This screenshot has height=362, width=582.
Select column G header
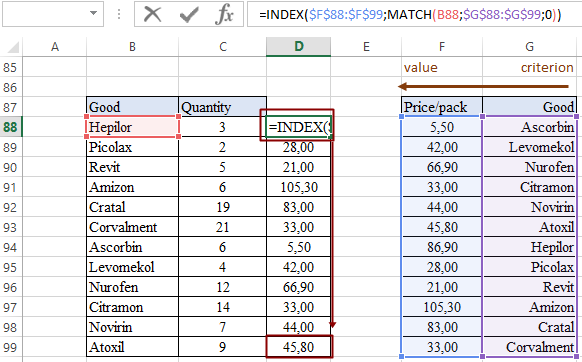(530, 47)
